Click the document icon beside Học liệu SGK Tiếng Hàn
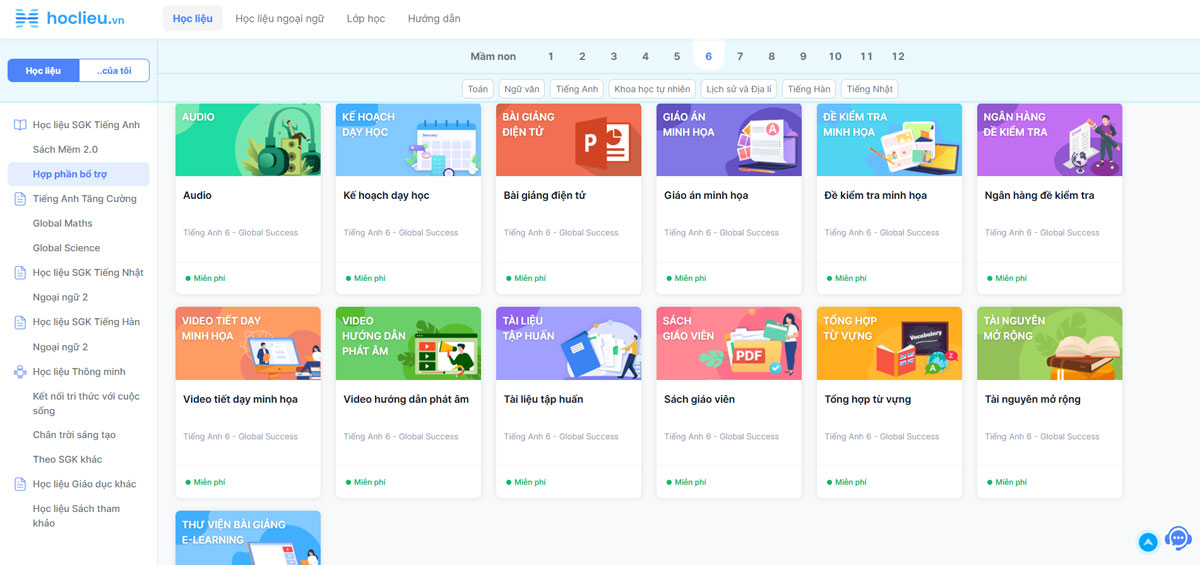 tap(20, 322)
